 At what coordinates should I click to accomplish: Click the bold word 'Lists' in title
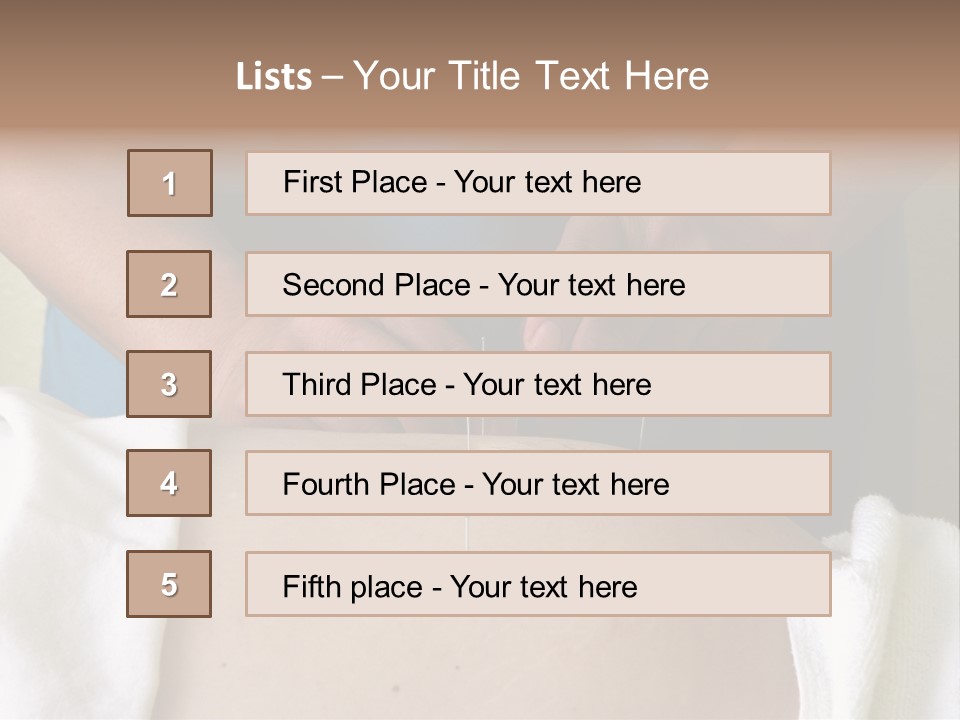point(273,77)
